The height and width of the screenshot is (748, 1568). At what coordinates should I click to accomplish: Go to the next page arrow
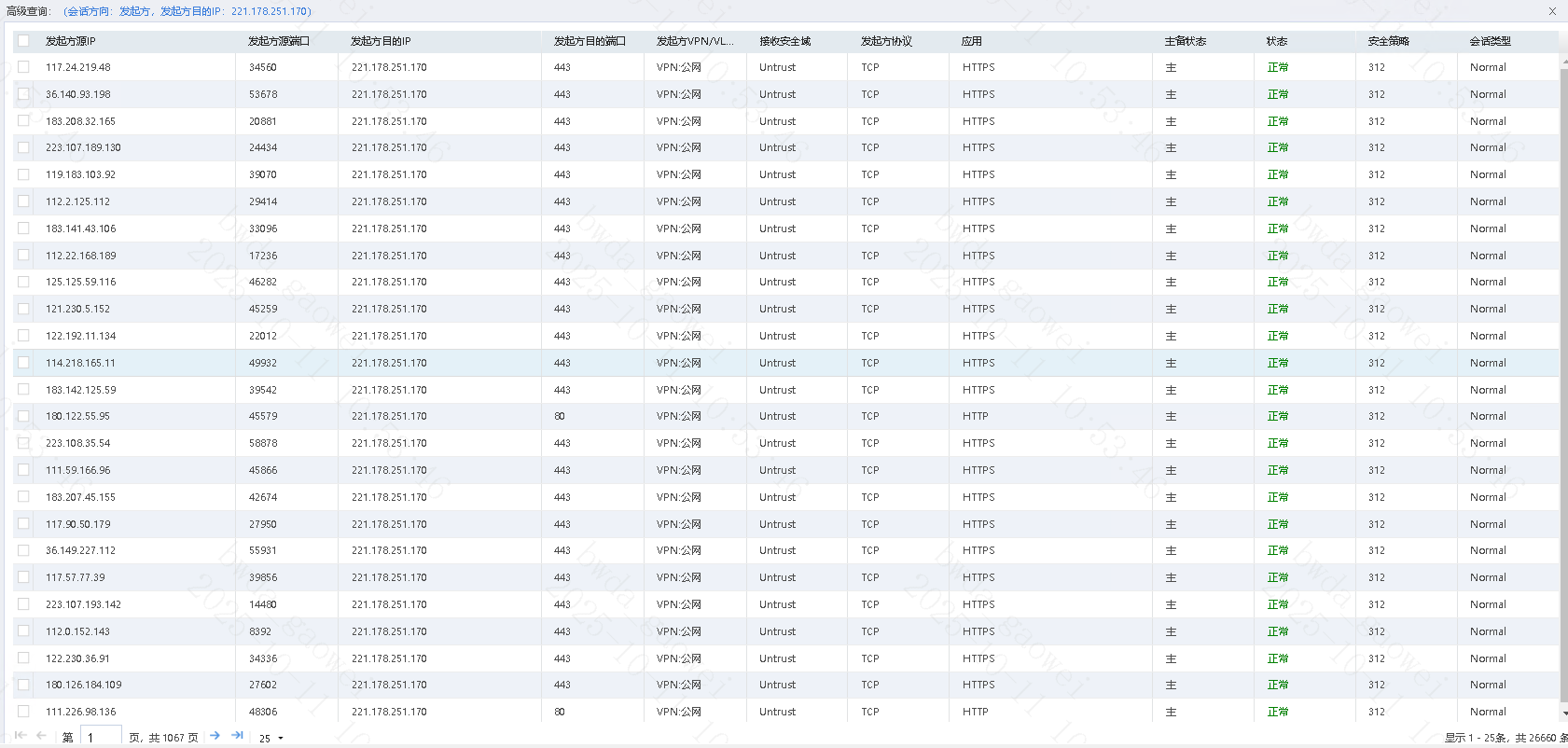point(215,736)
